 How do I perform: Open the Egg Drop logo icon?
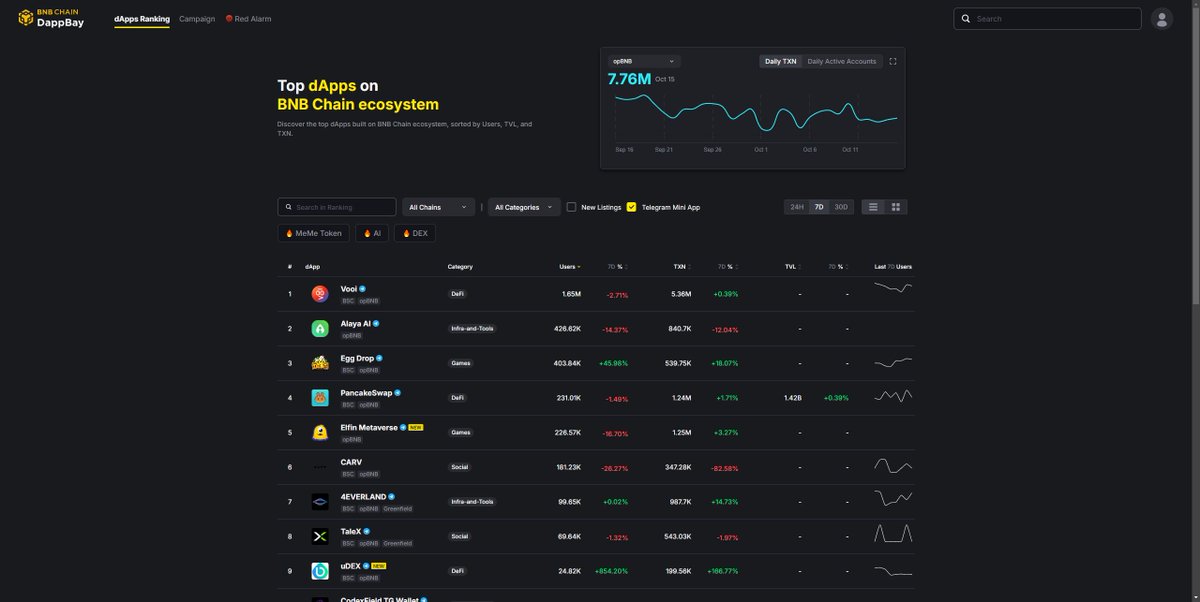[x=319, y=363]
